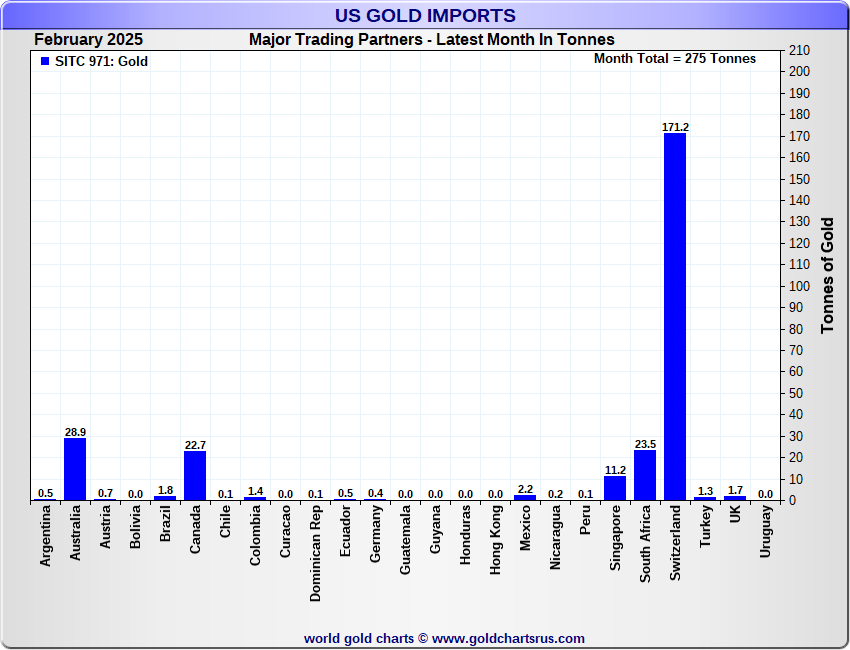
Task: Click the Tonnes of Gold axis title
Action: coord(827,275)
